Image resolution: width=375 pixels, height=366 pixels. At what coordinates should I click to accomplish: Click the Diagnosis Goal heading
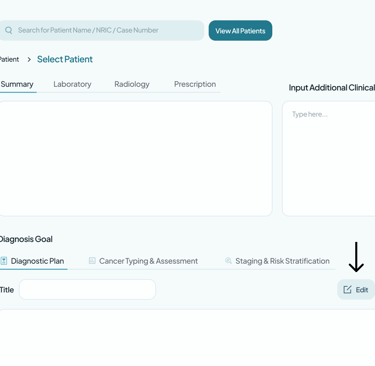tap(26, 239)
